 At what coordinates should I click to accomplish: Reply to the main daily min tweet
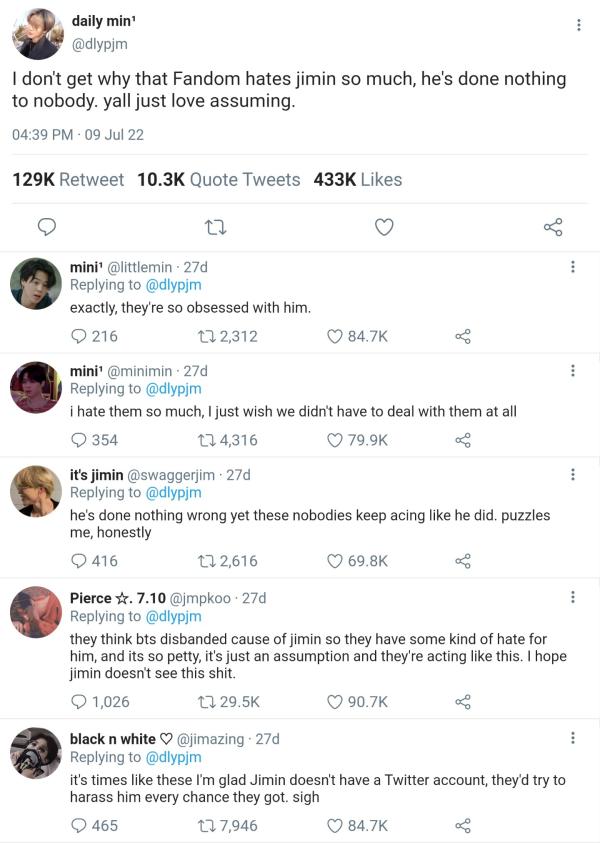coord(45,227)
